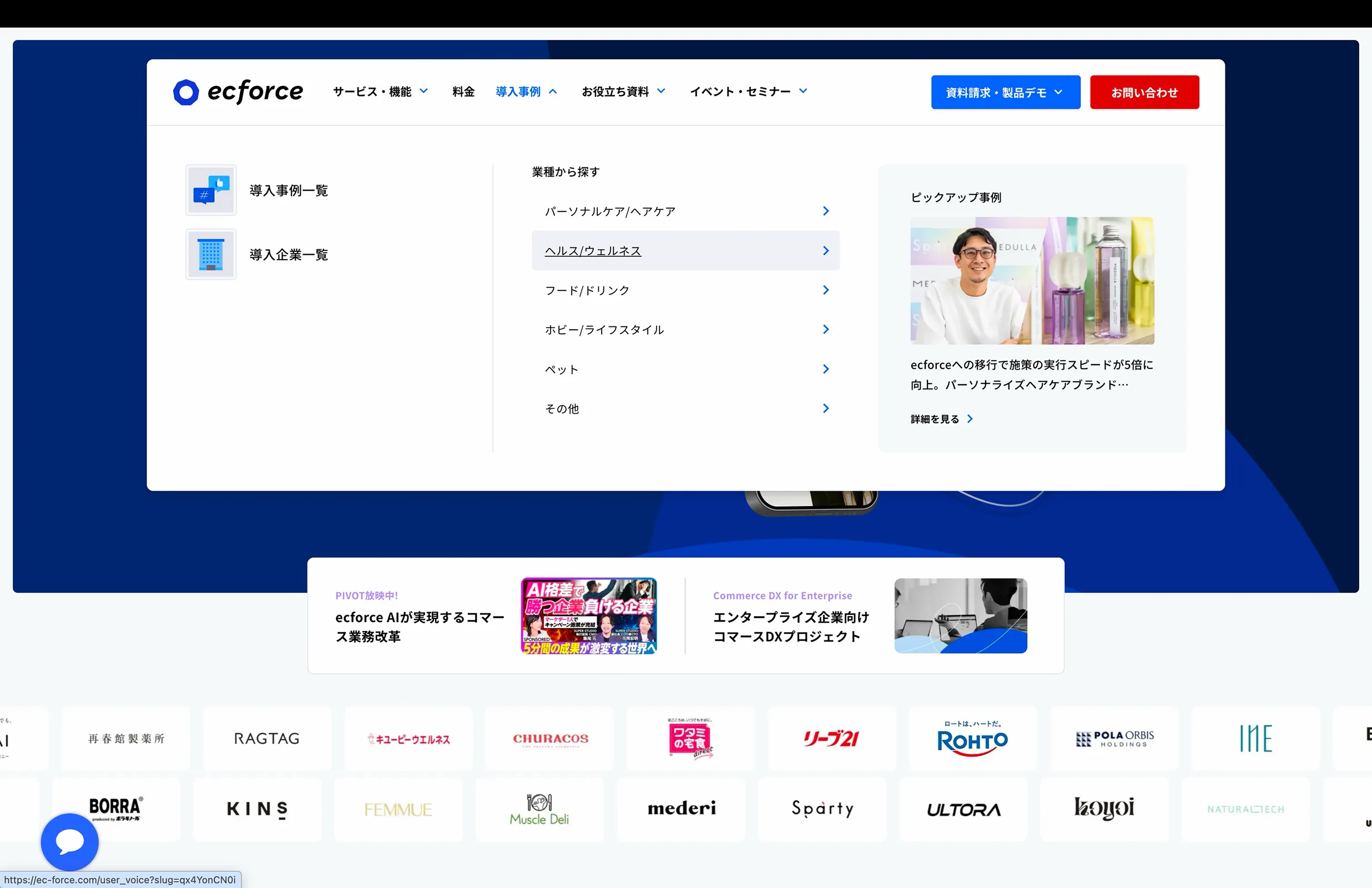This screenshot has width=1372, height=888.
Task: Click the キユーピーウエルネス logo
Action: point(408,739)
